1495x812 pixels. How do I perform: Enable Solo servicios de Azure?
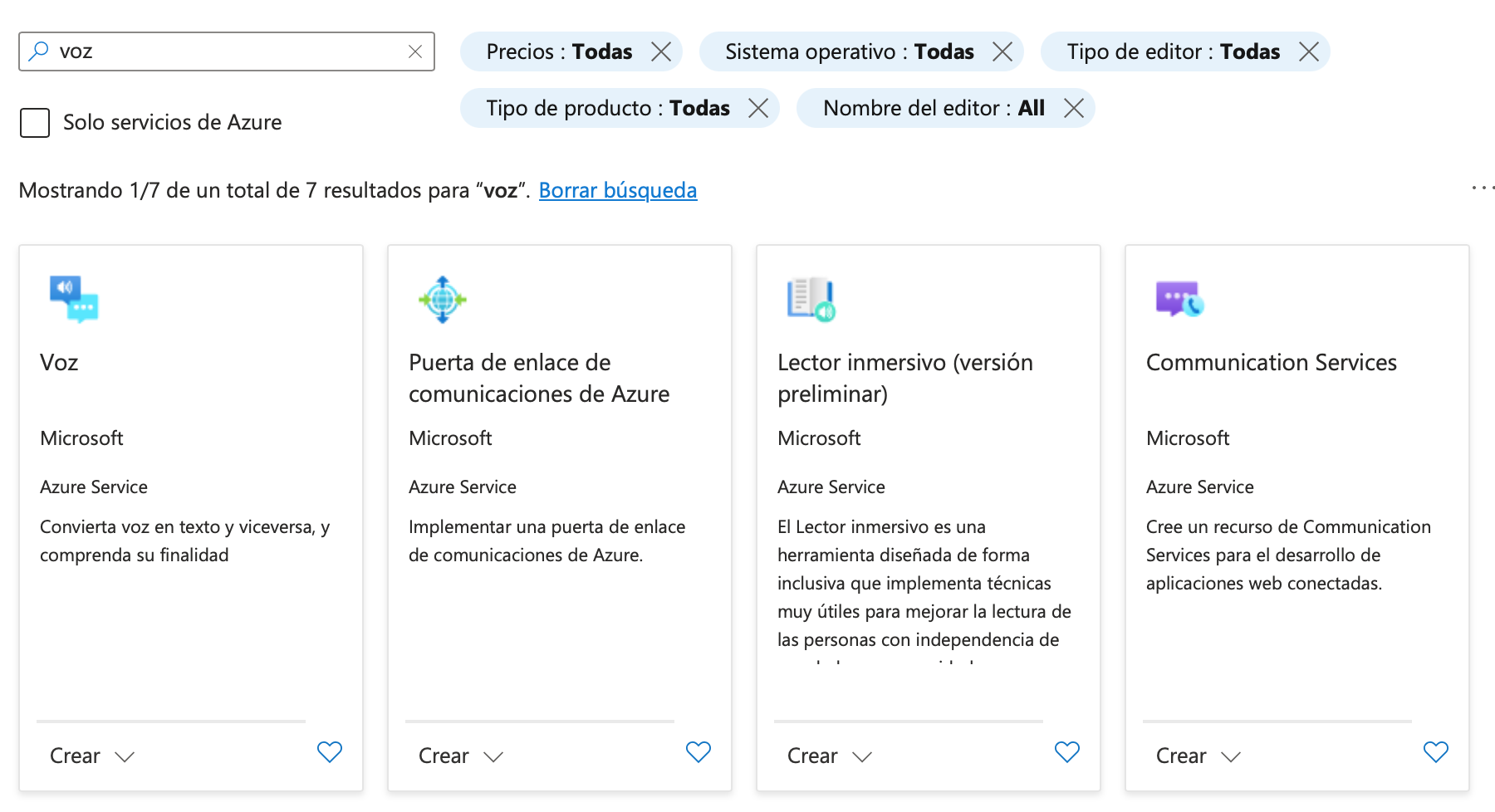34,122
